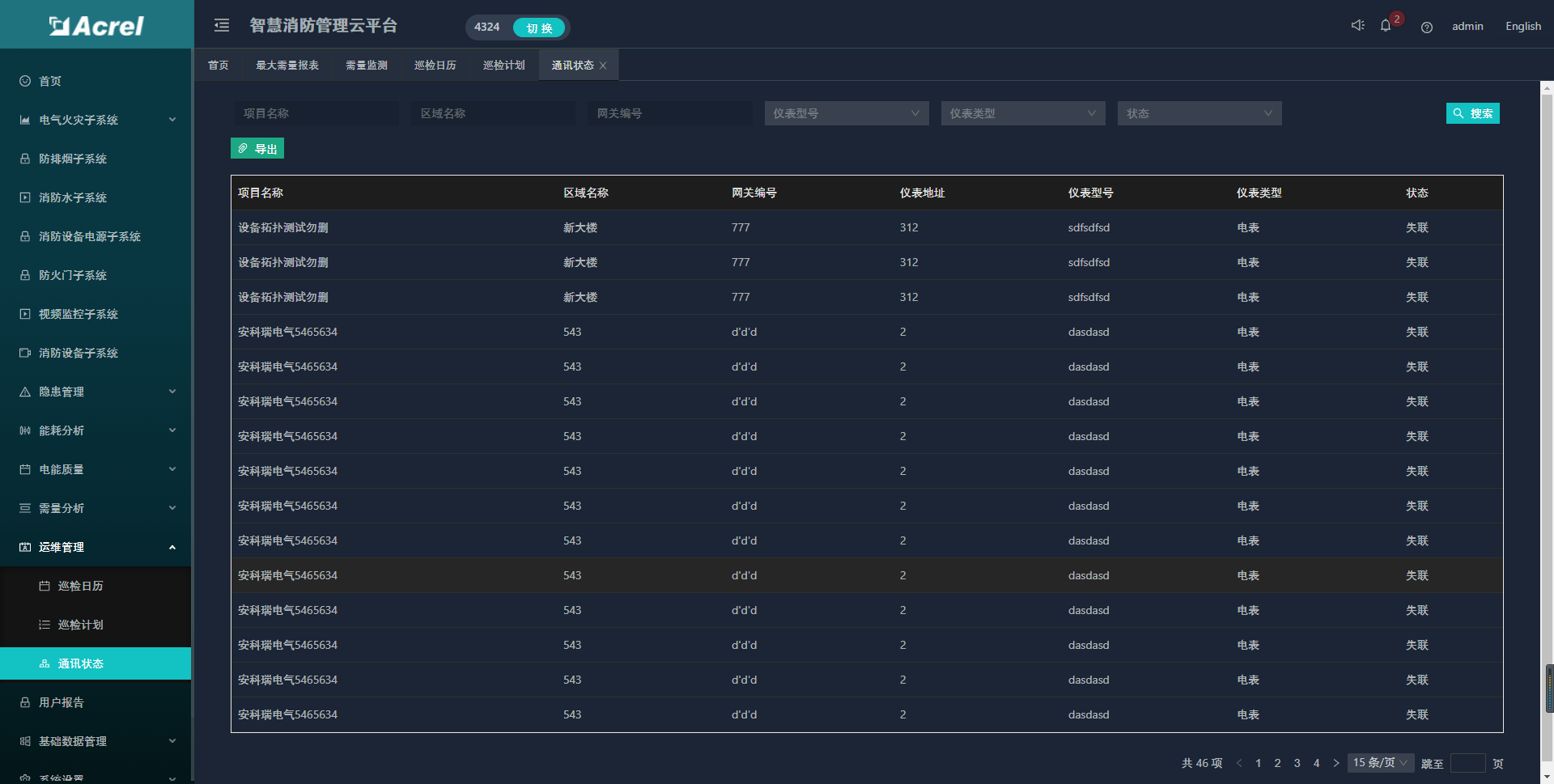Switch to the 最大需量报表 tab
Screen dimensions: 1554x784
[287, 65]
